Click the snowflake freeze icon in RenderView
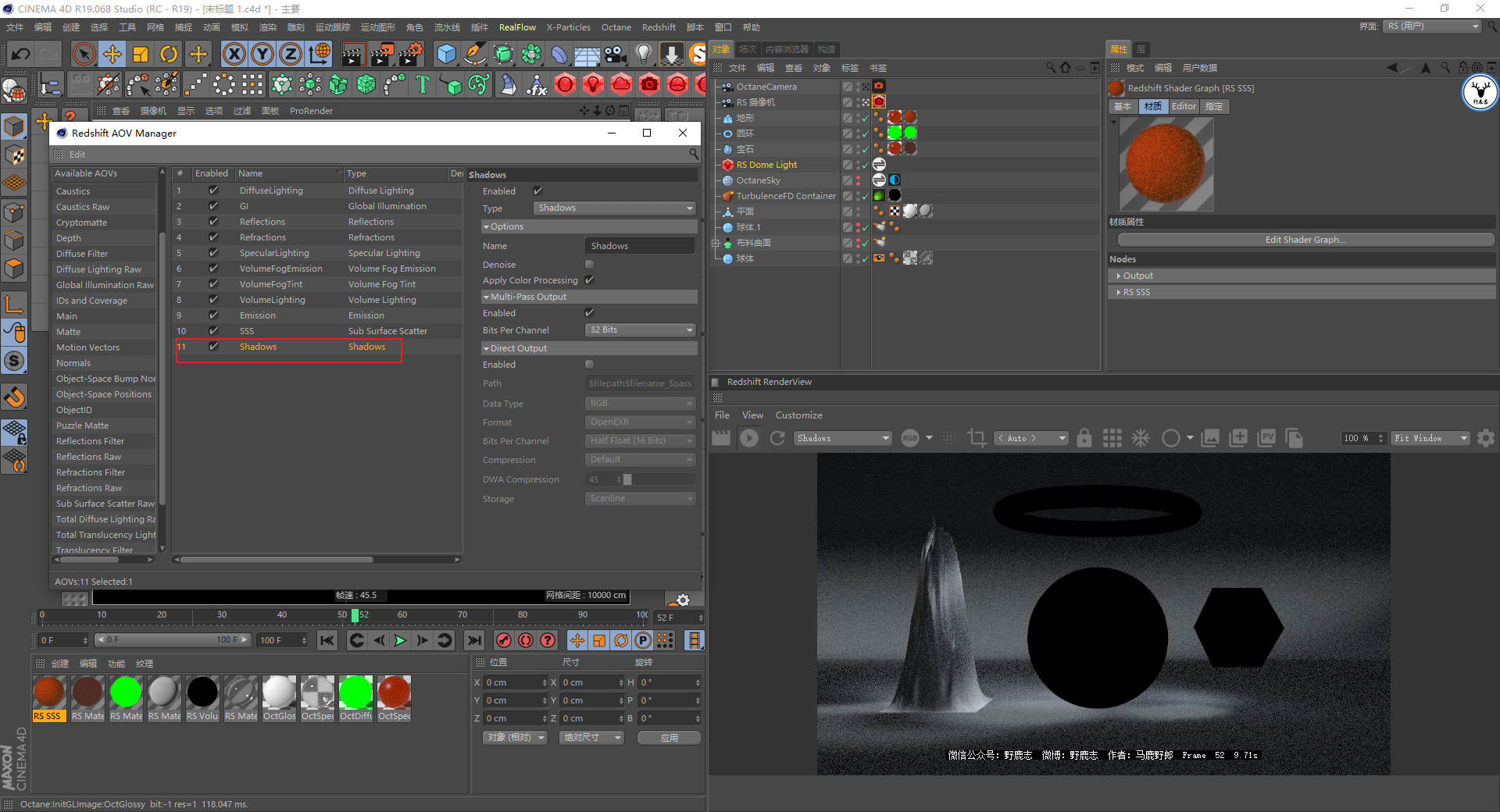Screen dimensions: 1500x812 pyautogui.click(x=1141, y=438)
